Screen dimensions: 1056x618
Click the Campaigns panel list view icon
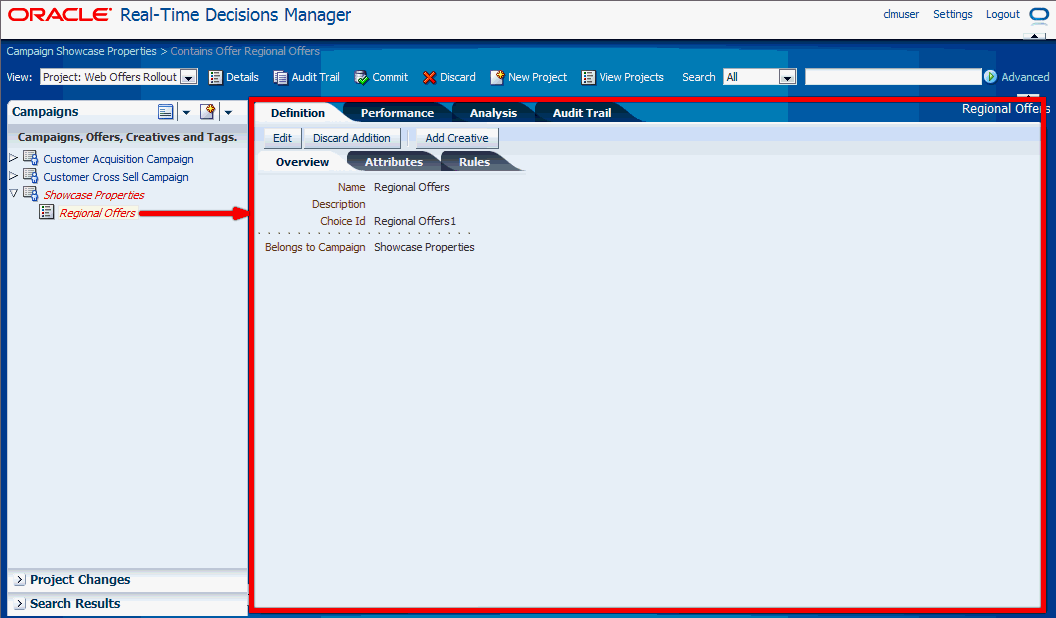166,112
